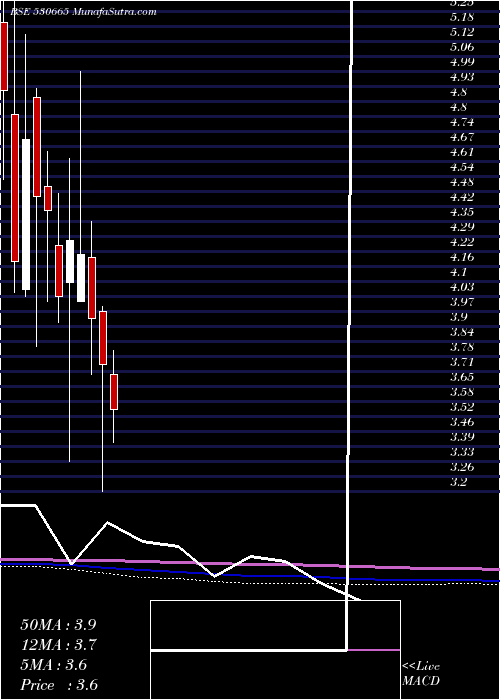The width and height of the screenshot is (500, 700).
Task: Select the 3.2 price axis label
Action: tap(458, 482)
